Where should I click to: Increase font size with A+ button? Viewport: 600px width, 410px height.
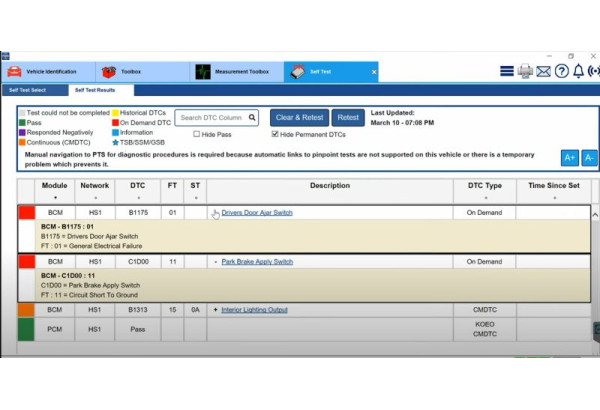tap(569, 158)
